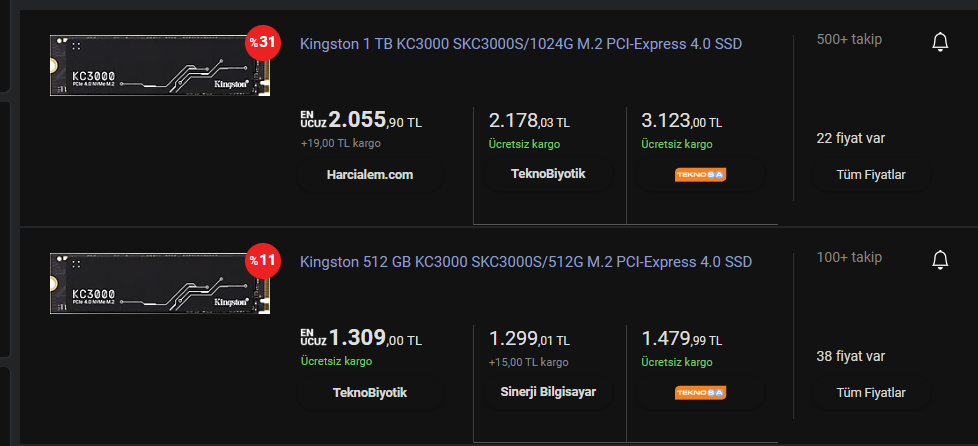Click the 1.299,01 TL price

click(x=529, y=339)
